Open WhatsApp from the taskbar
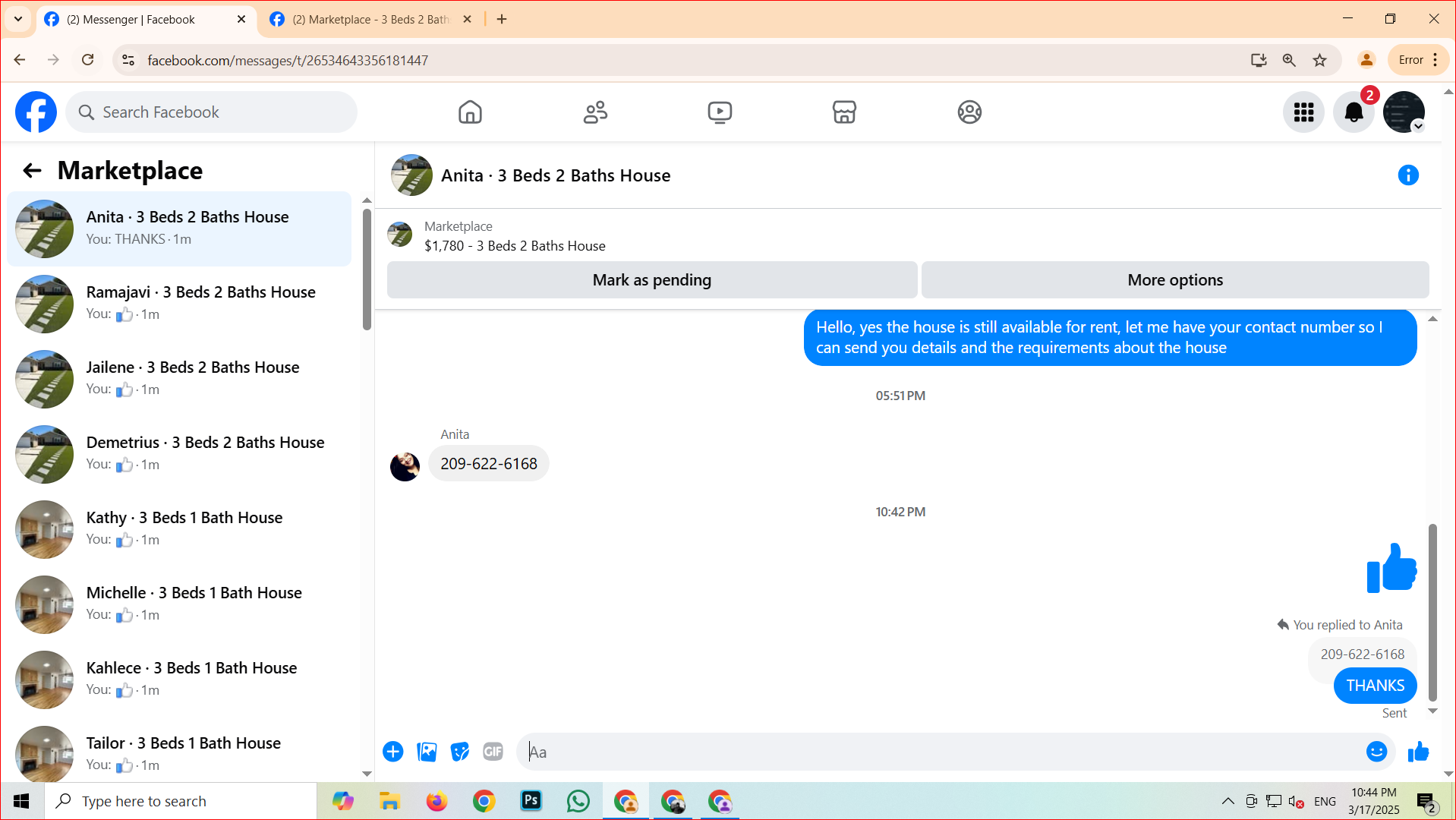 [x=578, y=801]
